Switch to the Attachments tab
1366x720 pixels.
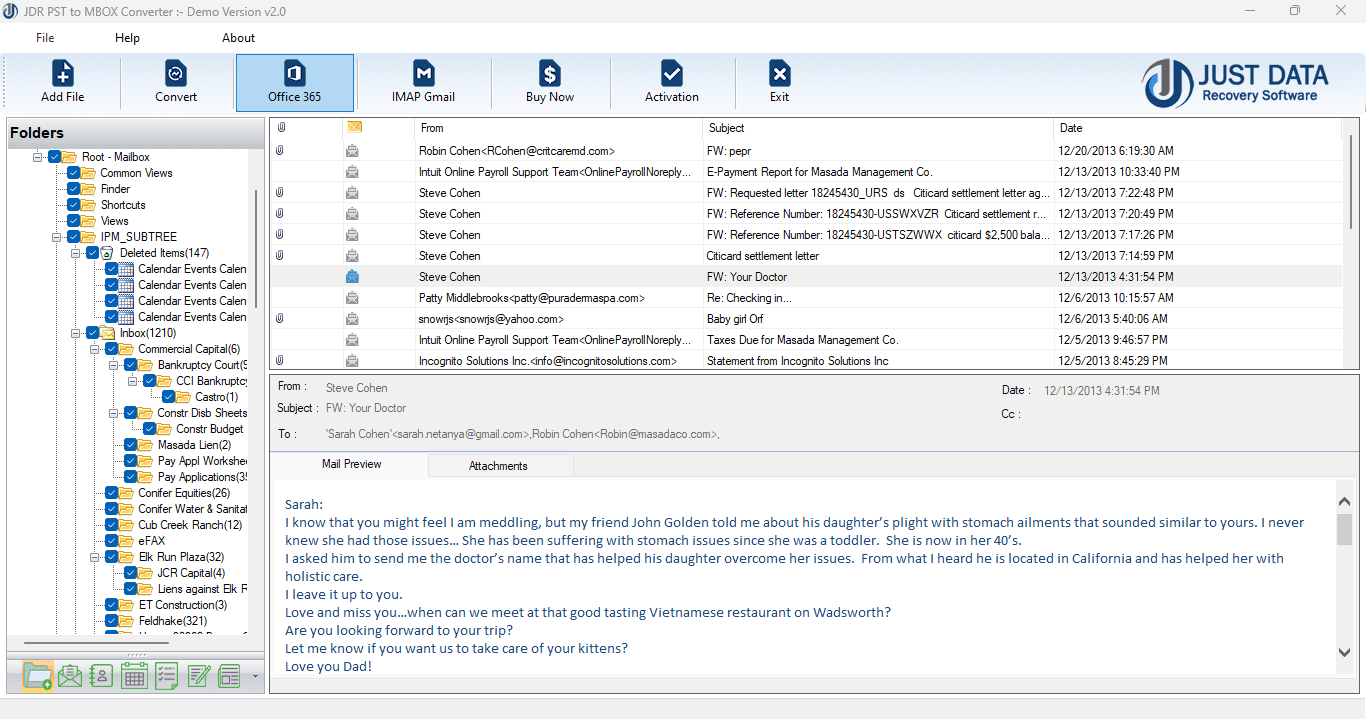coord(500,464)
